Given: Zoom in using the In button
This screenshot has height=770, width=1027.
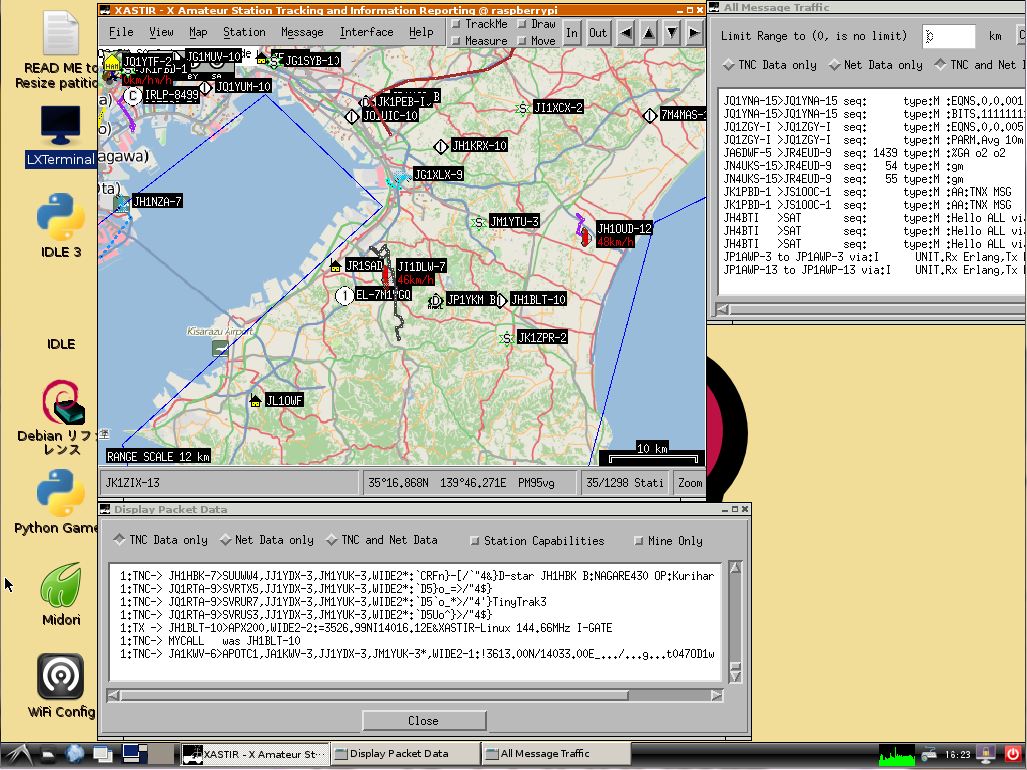Looking at the screenshot, I should (x=572, y=32).
